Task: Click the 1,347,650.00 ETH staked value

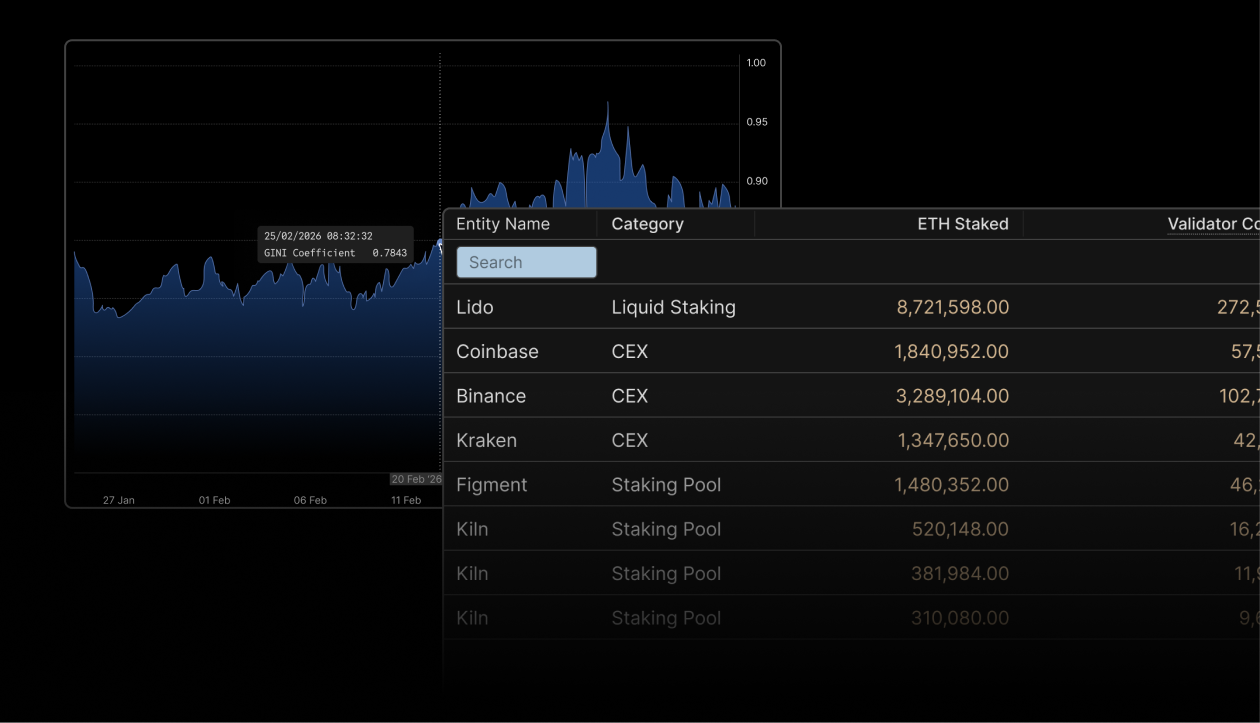Action: pos(953,440)
